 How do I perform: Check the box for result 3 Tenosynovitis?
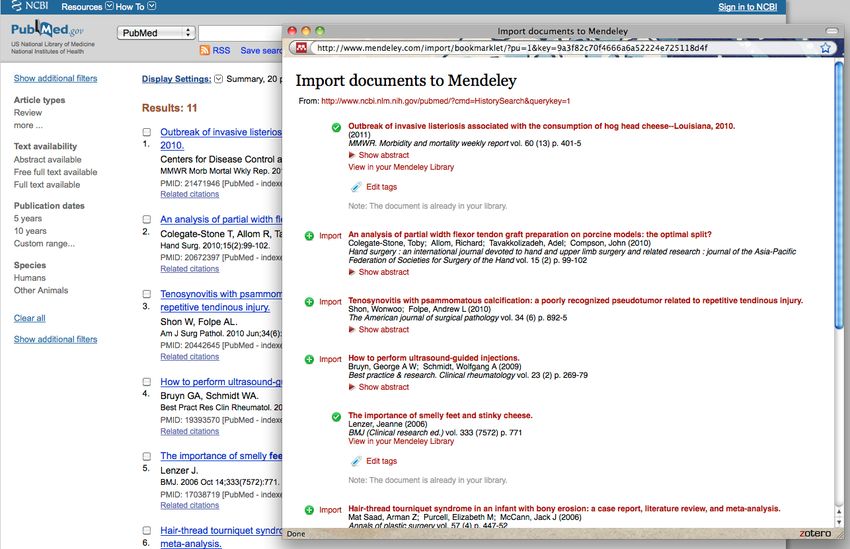[147, 294]
